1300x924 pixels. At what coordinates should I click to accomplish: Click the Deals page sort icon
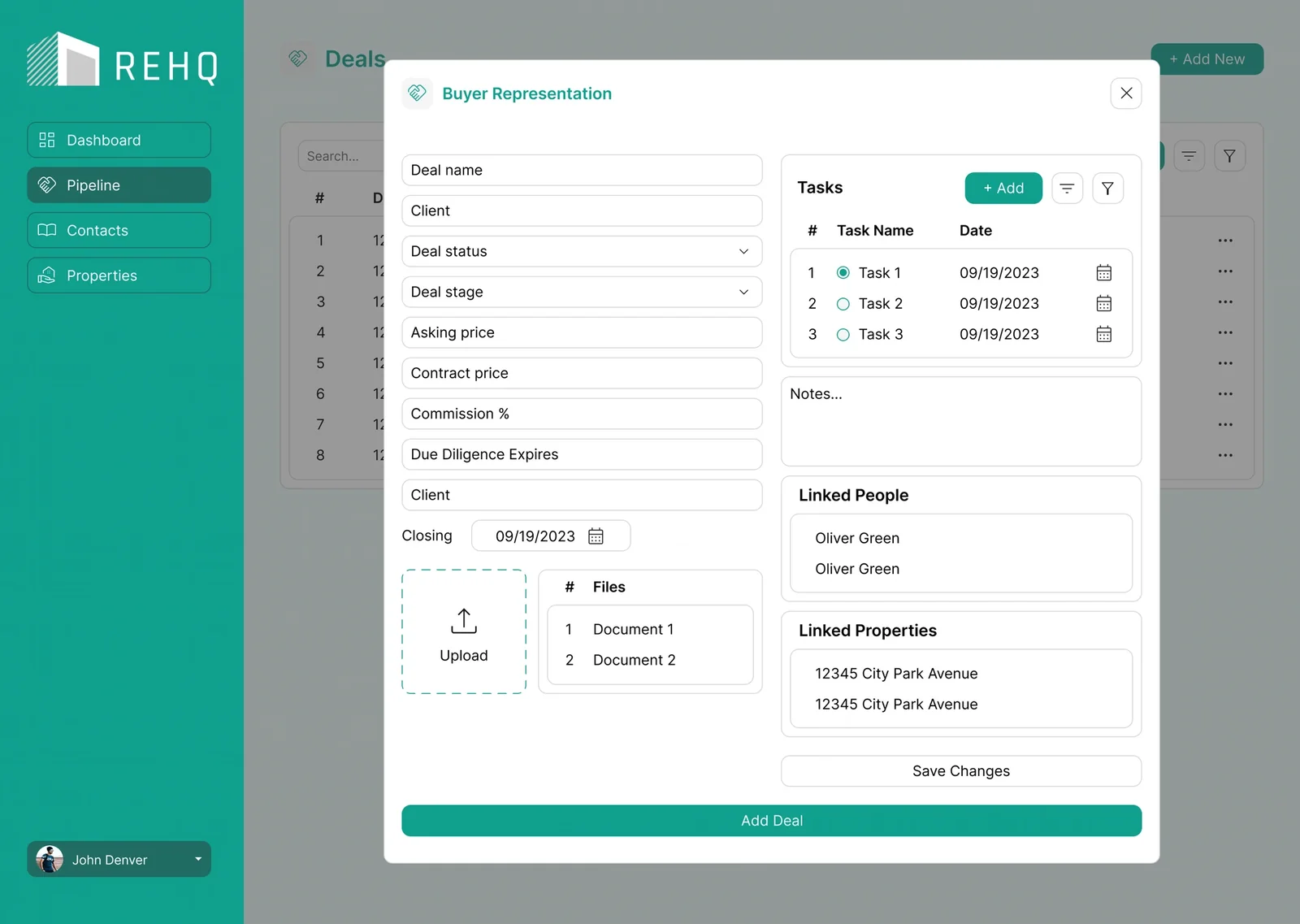(1189, 155)
